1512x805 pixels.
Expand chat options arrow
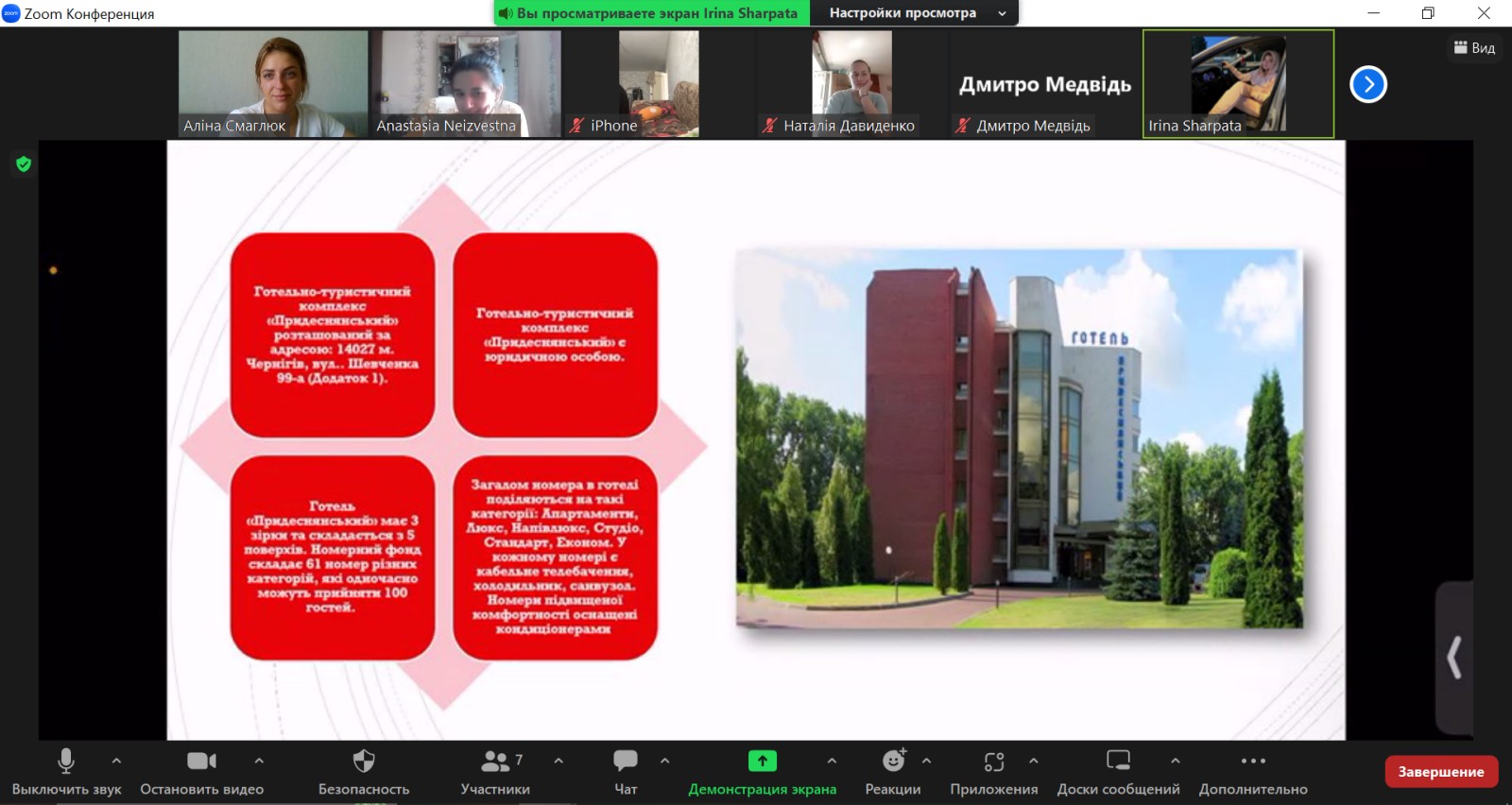tap(665, 760)
